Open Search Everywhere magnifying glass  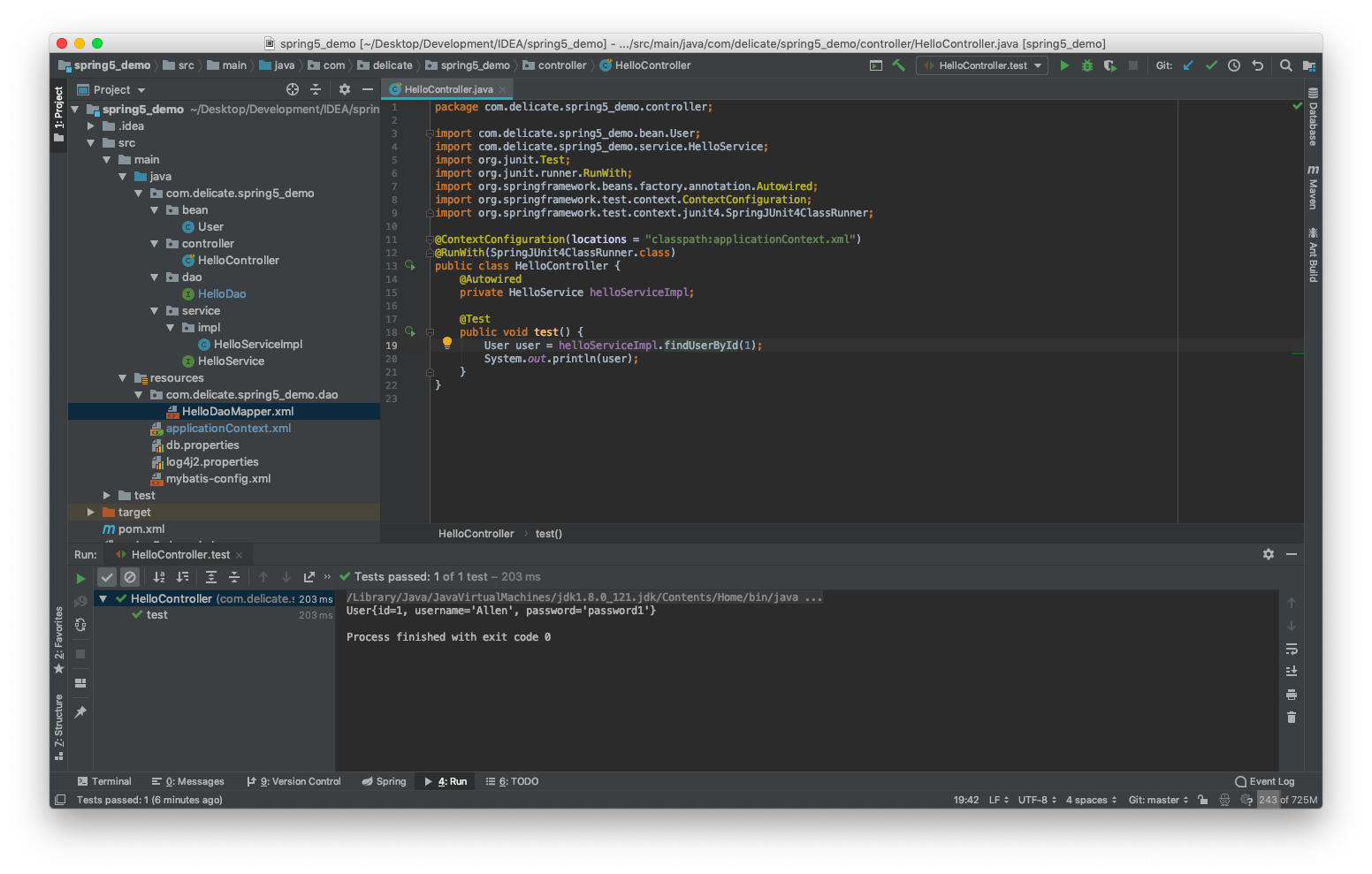pyautogui.click(x=1286, y=65)
